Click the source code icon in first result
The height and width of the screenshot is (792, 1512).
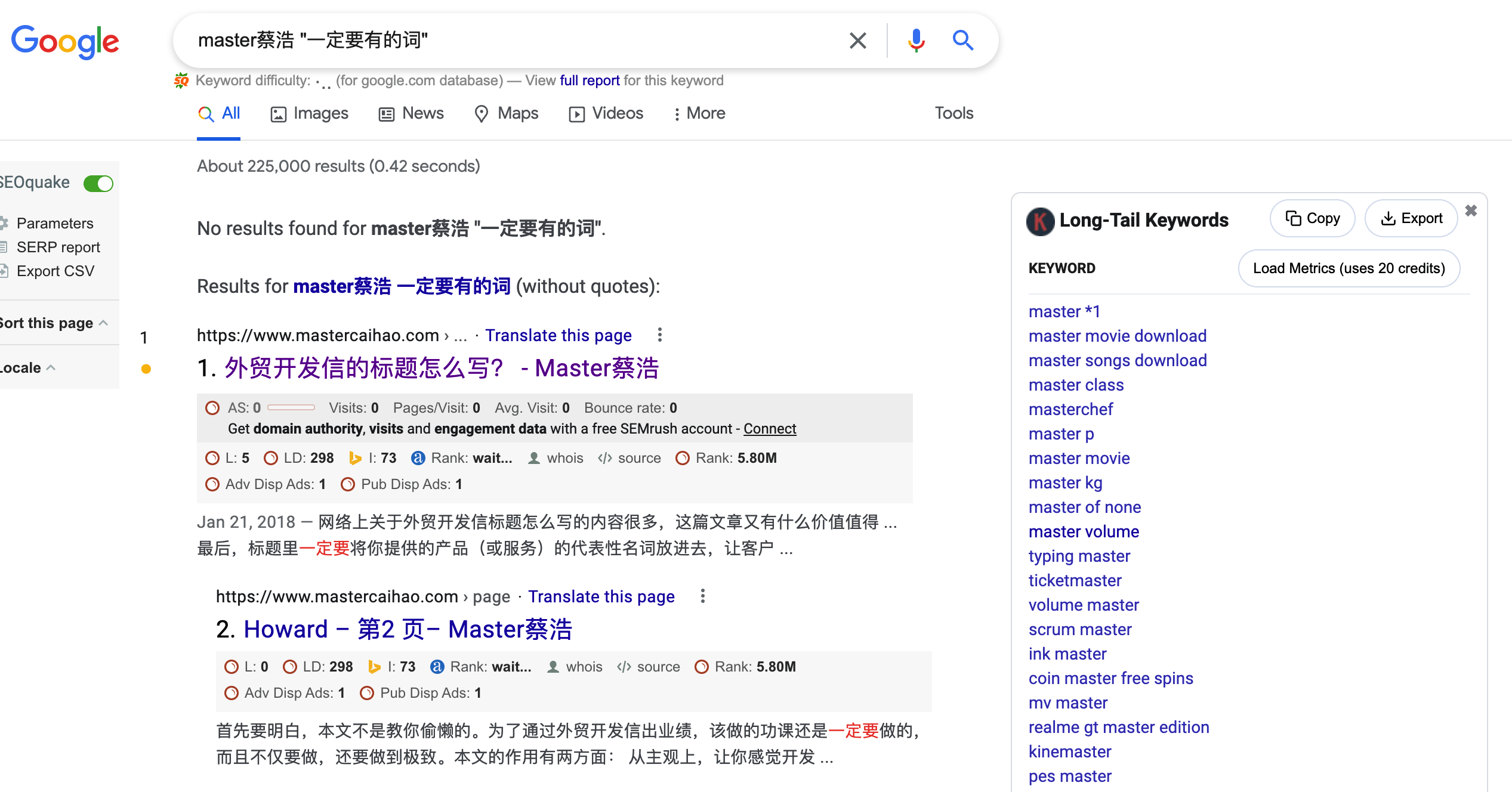[x=605, y=458]
